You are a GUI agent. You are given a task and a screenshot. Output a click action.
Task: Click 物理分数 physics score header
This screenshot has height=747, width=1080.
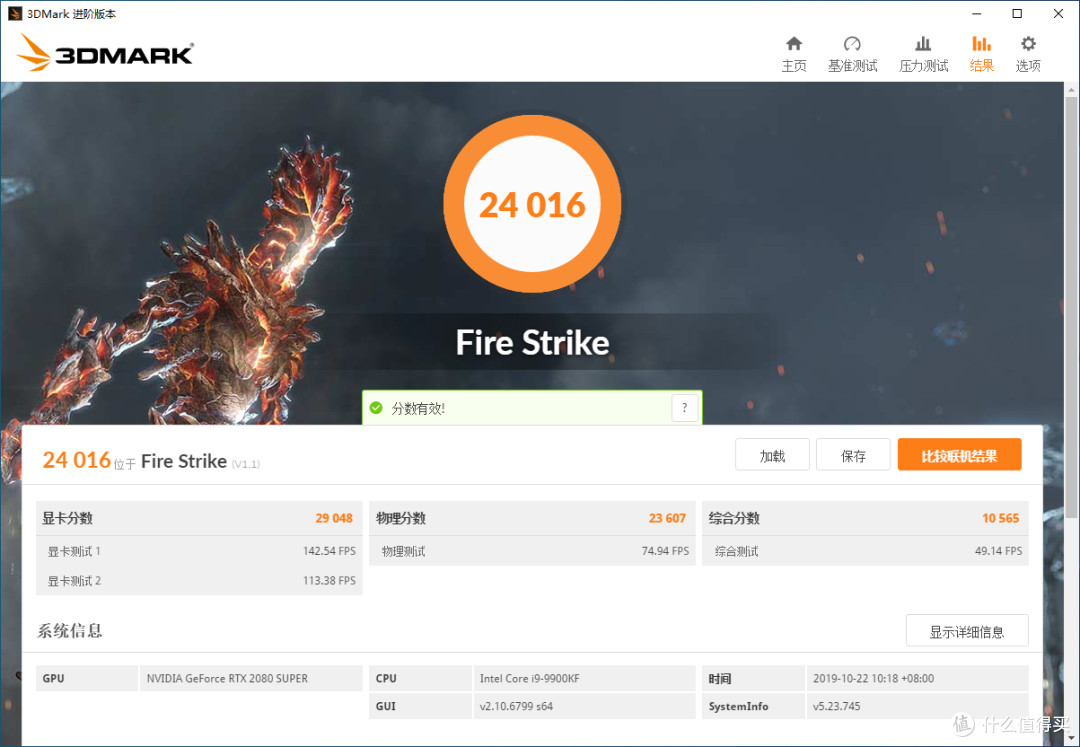(x=401, y=518)
